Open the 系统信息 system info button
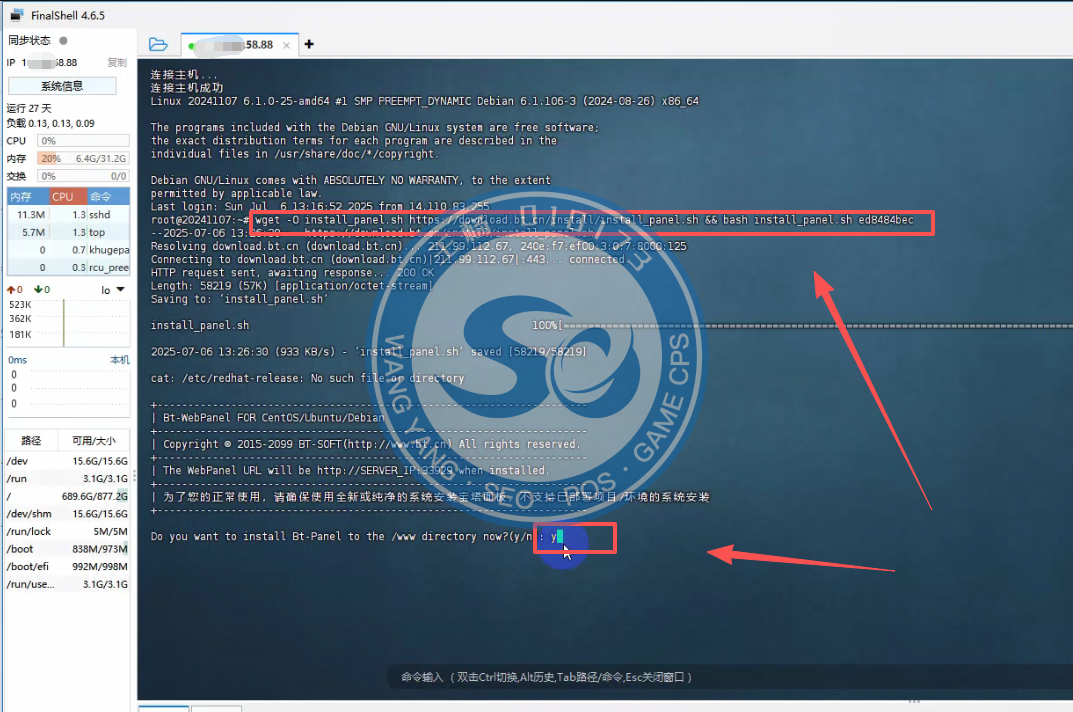Viewport: 1073px width, 712px height. [62, 86]
